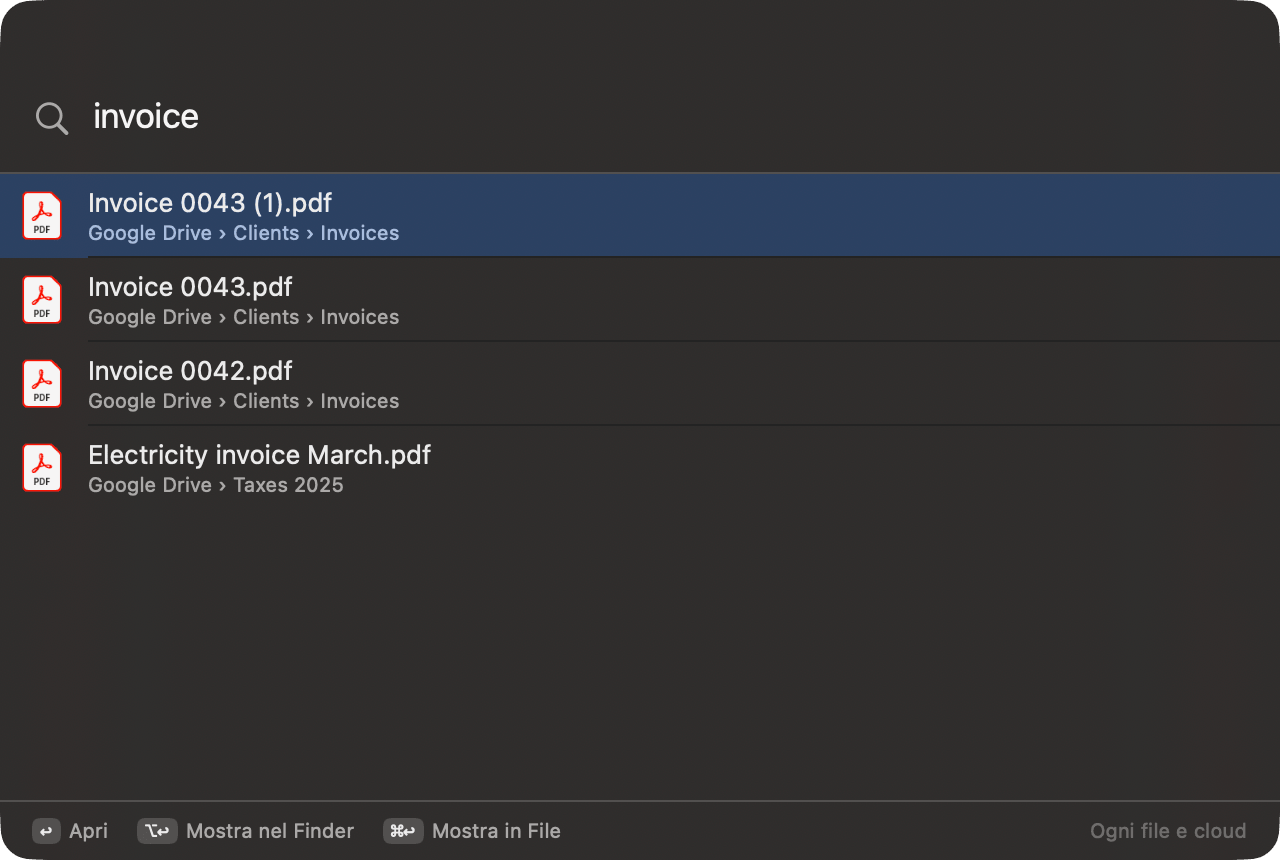Select the Invoice 0043.pdf result row

pos(640,300)
